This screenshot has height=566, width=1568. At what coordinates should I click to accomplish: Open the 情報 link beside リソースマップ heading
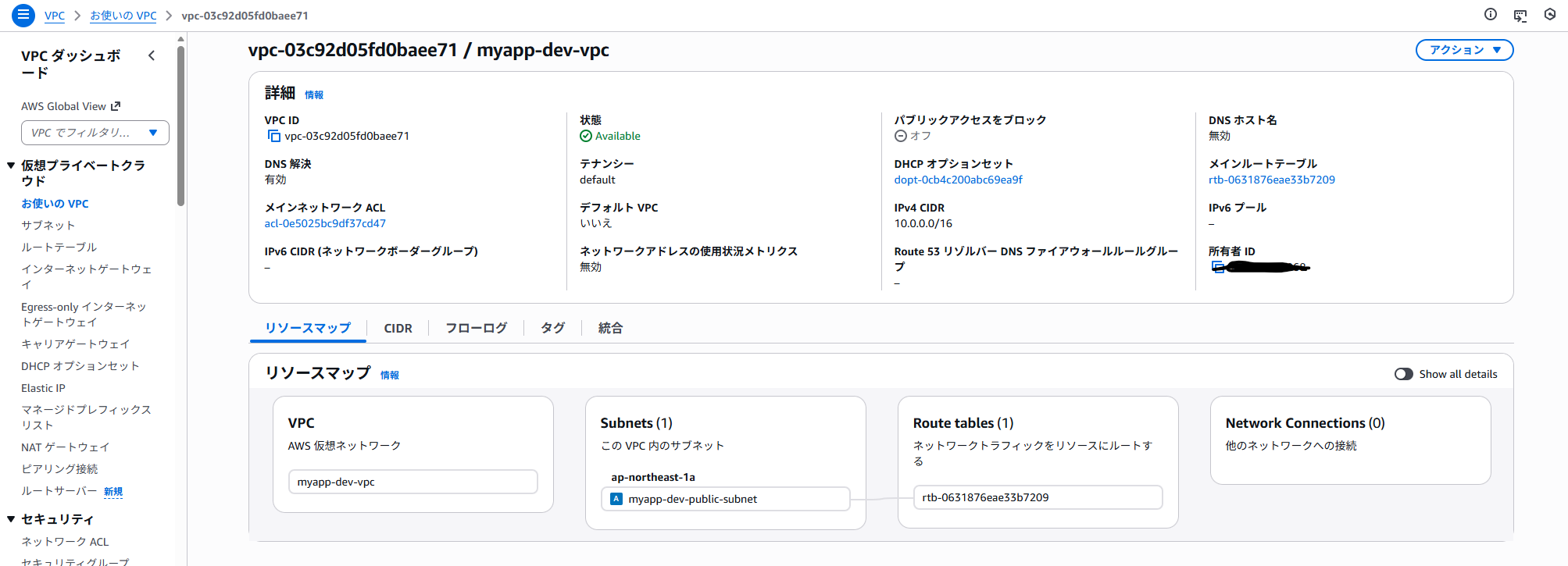(x=390, y=376)
